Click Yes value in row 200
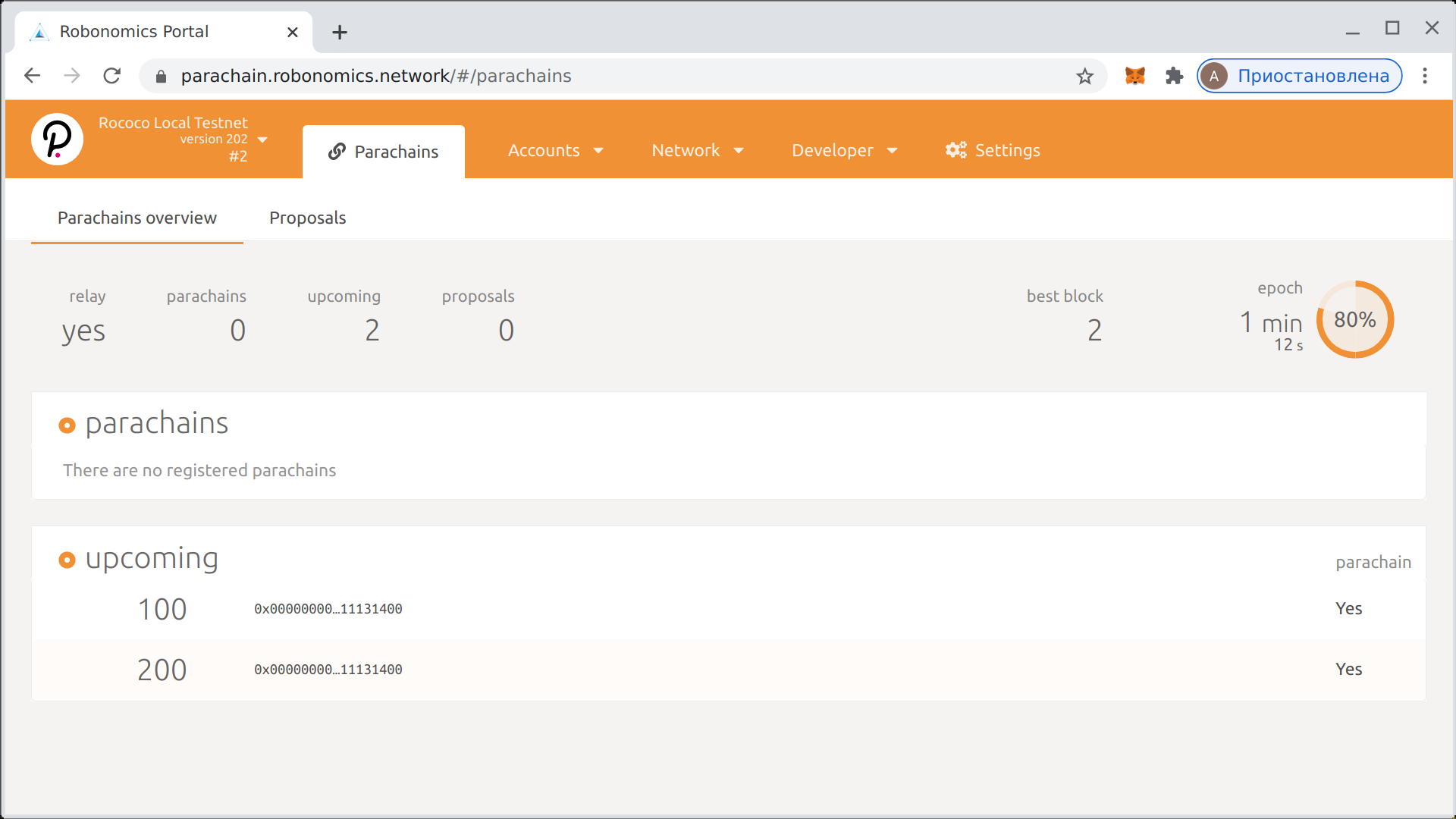The width and height of the screenshot is (1456, 819). point(1349,670)
